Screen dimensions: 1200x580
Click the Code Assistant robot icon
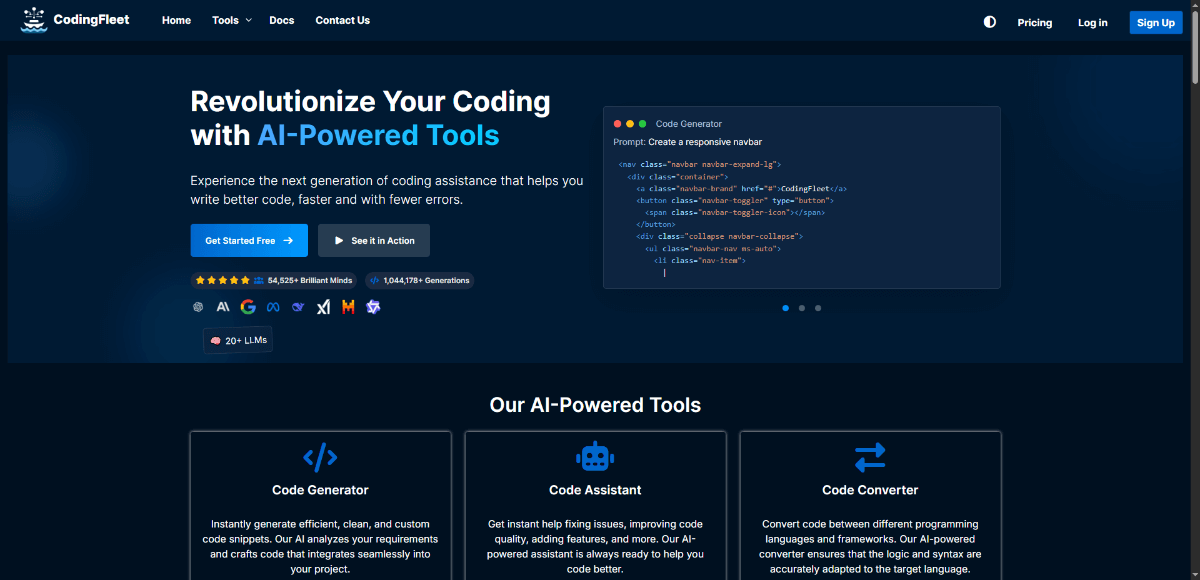tap(595, 456)
